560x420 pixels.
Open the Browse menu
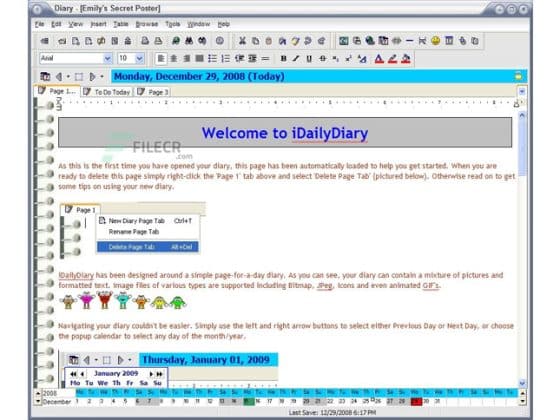(147, 24)
